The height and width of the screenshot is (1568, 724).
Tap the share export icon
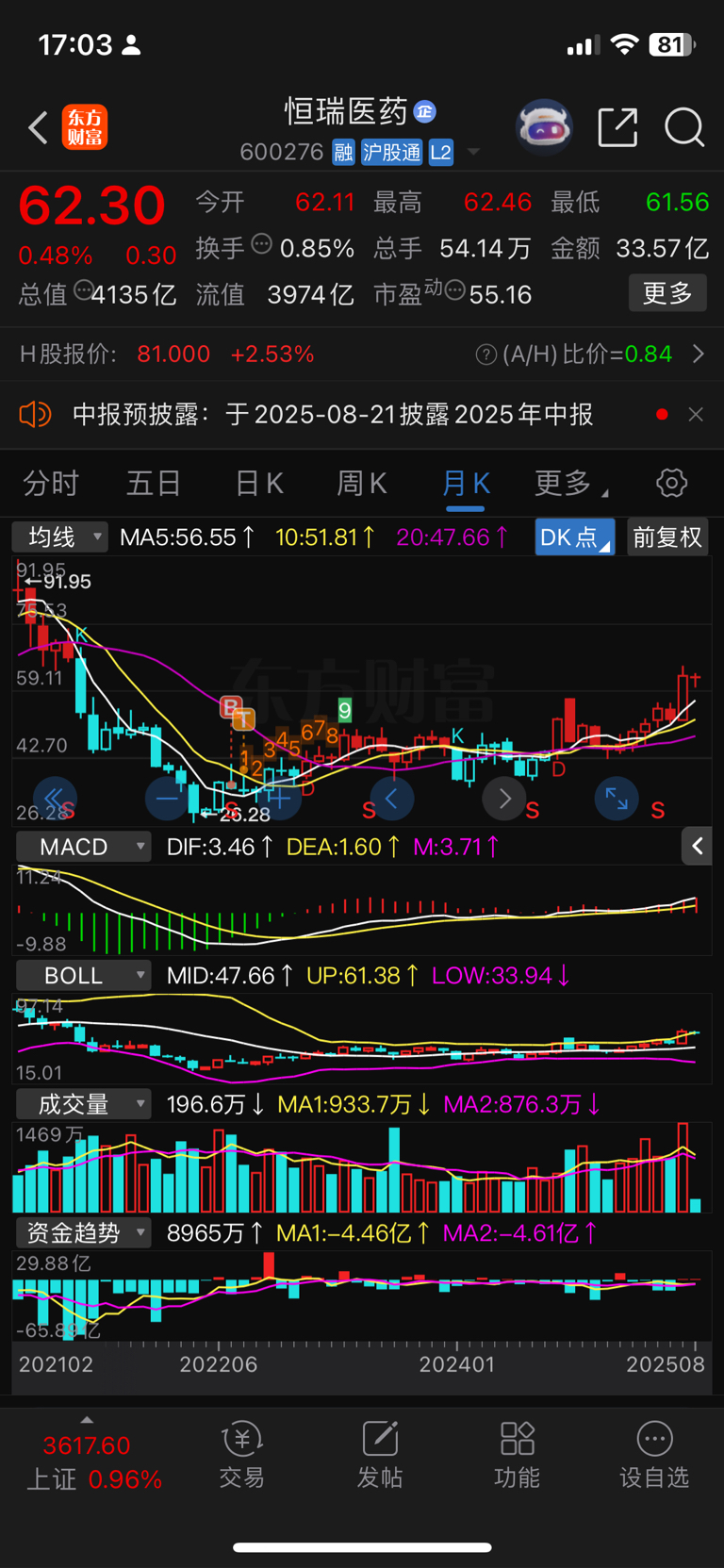click(x=617, y=127)
